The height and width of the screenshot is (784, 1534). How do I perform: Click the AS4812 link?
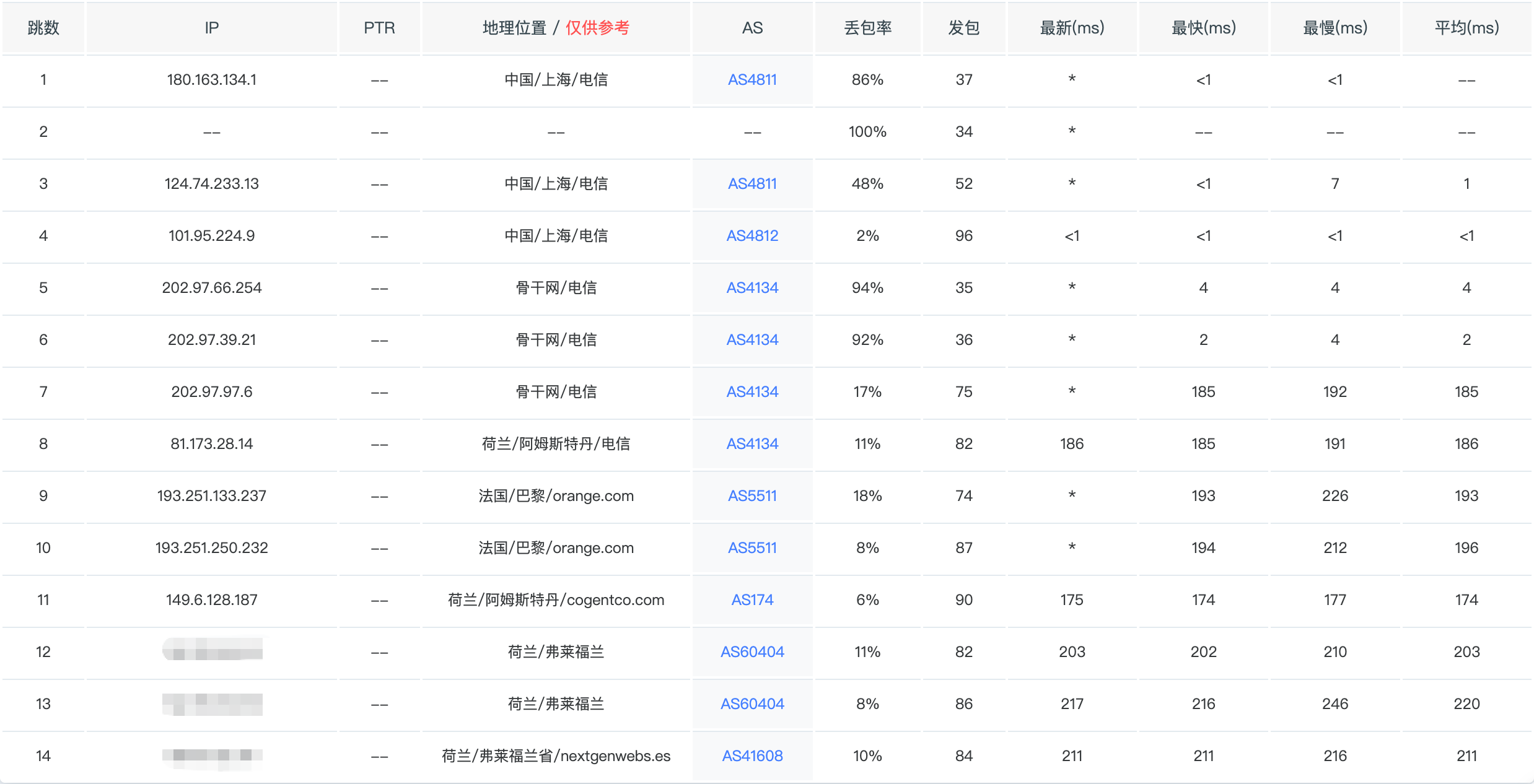point(752,236)
